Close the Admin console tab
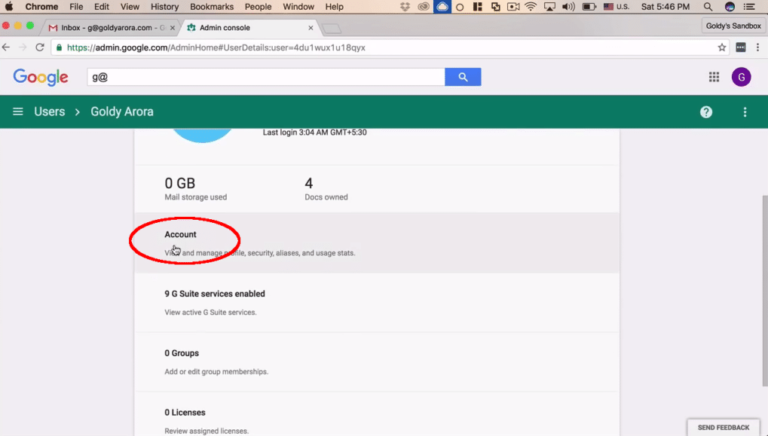 point(311,28)
